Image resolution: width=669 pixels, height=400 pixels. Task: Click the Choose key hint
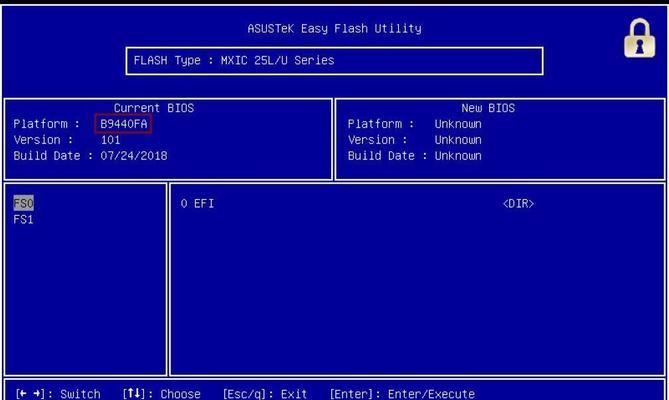point(162,394)
